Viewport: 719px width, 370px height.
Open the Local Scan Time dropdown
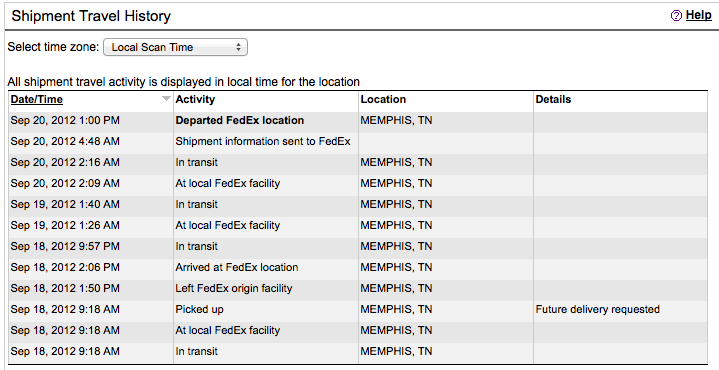(x=175, y=47)
